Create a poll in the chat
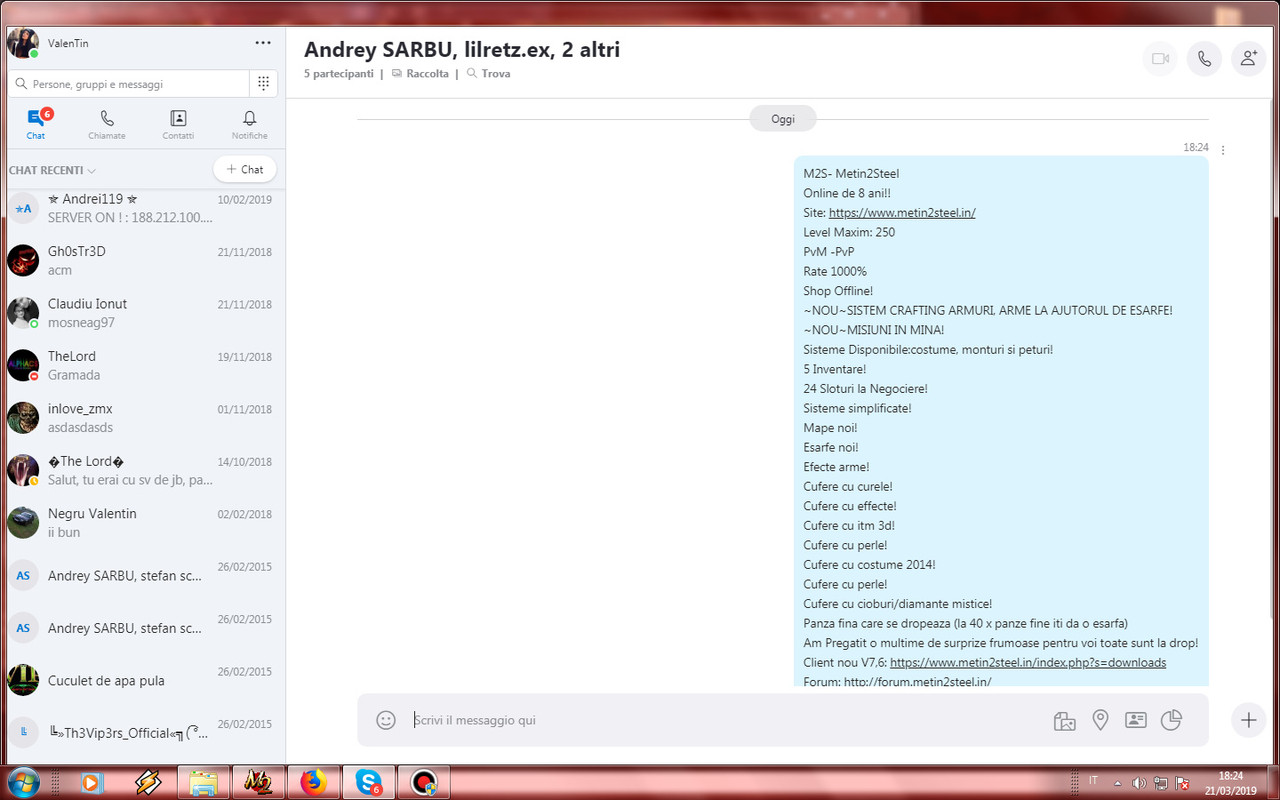This screenshot has width=1280, height=800. pyautogui.click(x=1171, y=720)
